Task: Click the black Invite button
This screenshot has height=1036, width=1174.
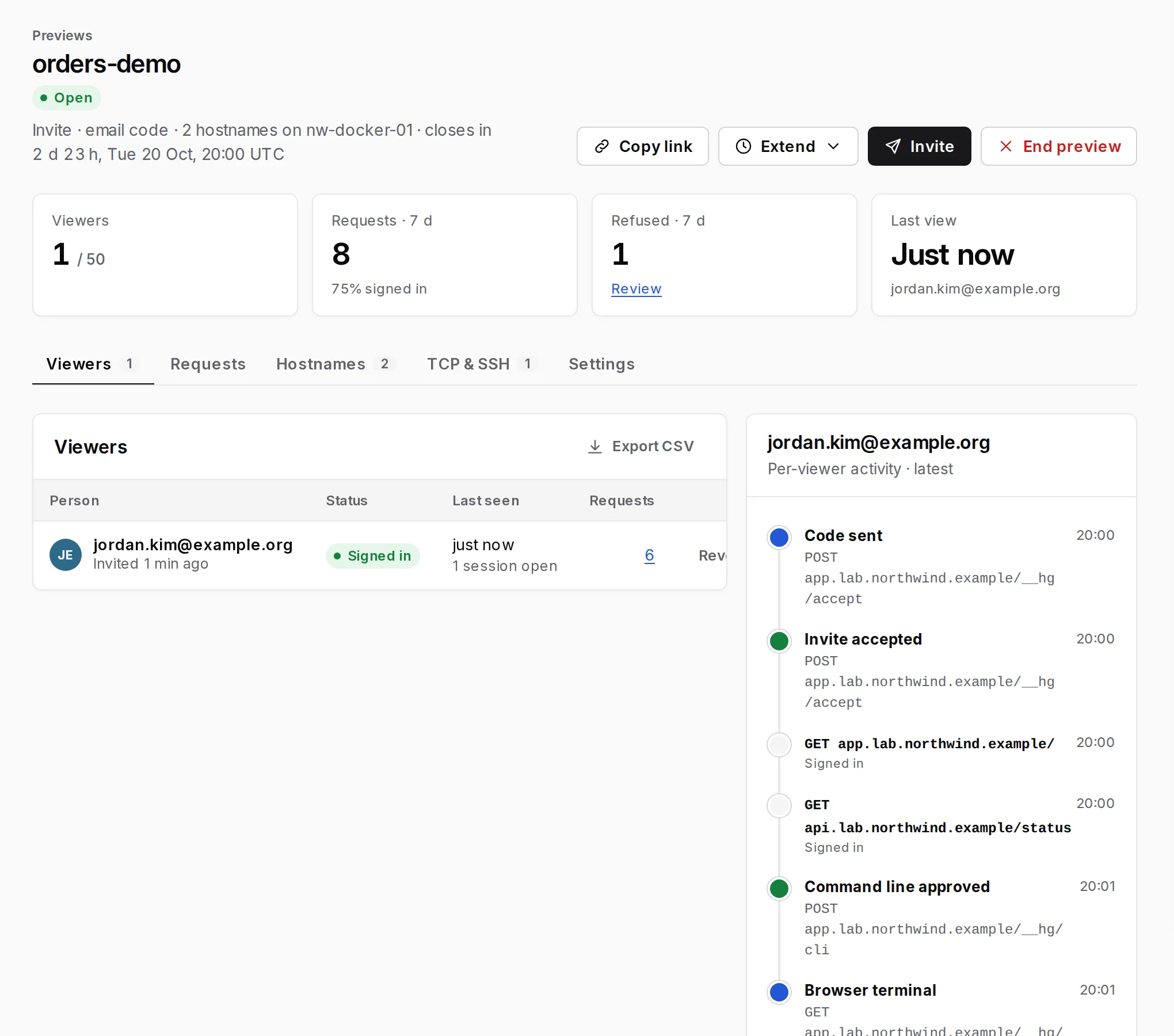Action: coord(920,146)
